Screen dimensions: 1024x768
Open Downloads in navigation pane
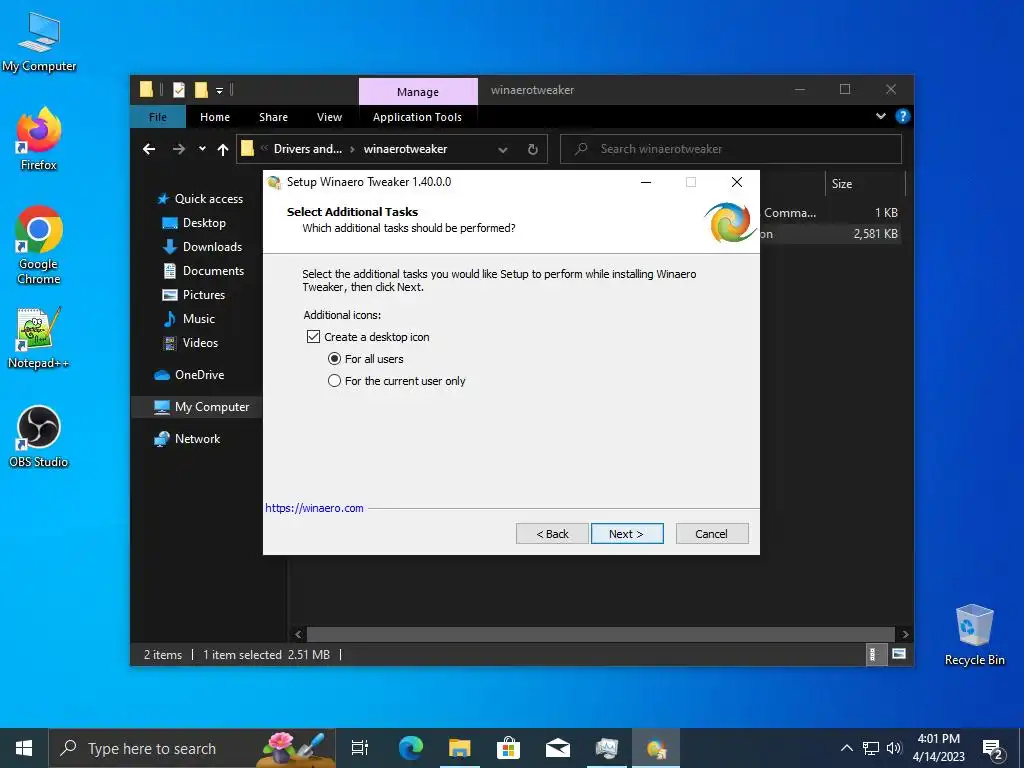pyautogui.click(x=202, y=247)
